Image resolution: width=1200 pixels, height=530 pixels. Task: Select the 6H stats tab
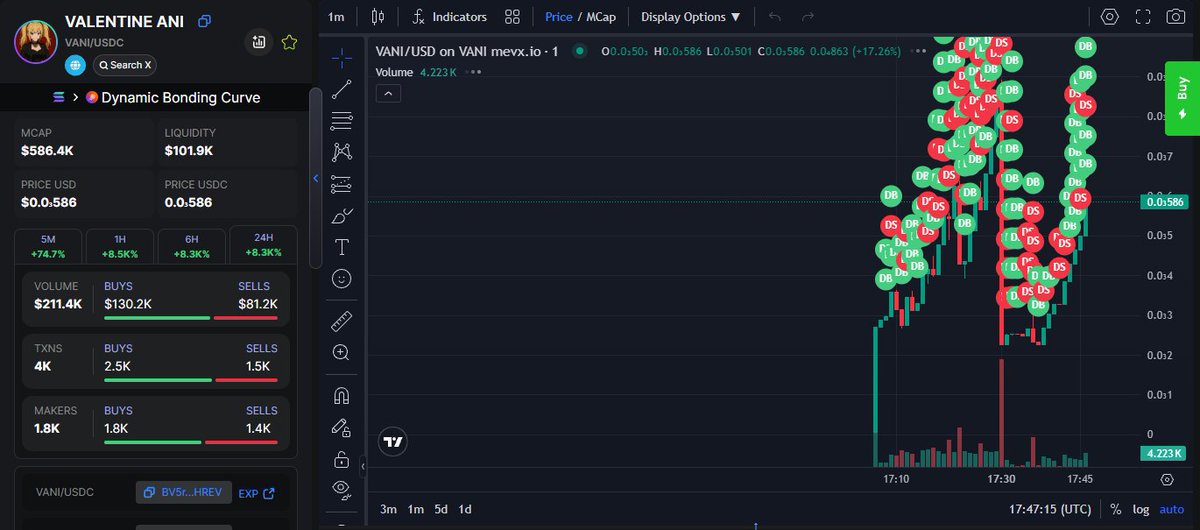tap(191, 245)
